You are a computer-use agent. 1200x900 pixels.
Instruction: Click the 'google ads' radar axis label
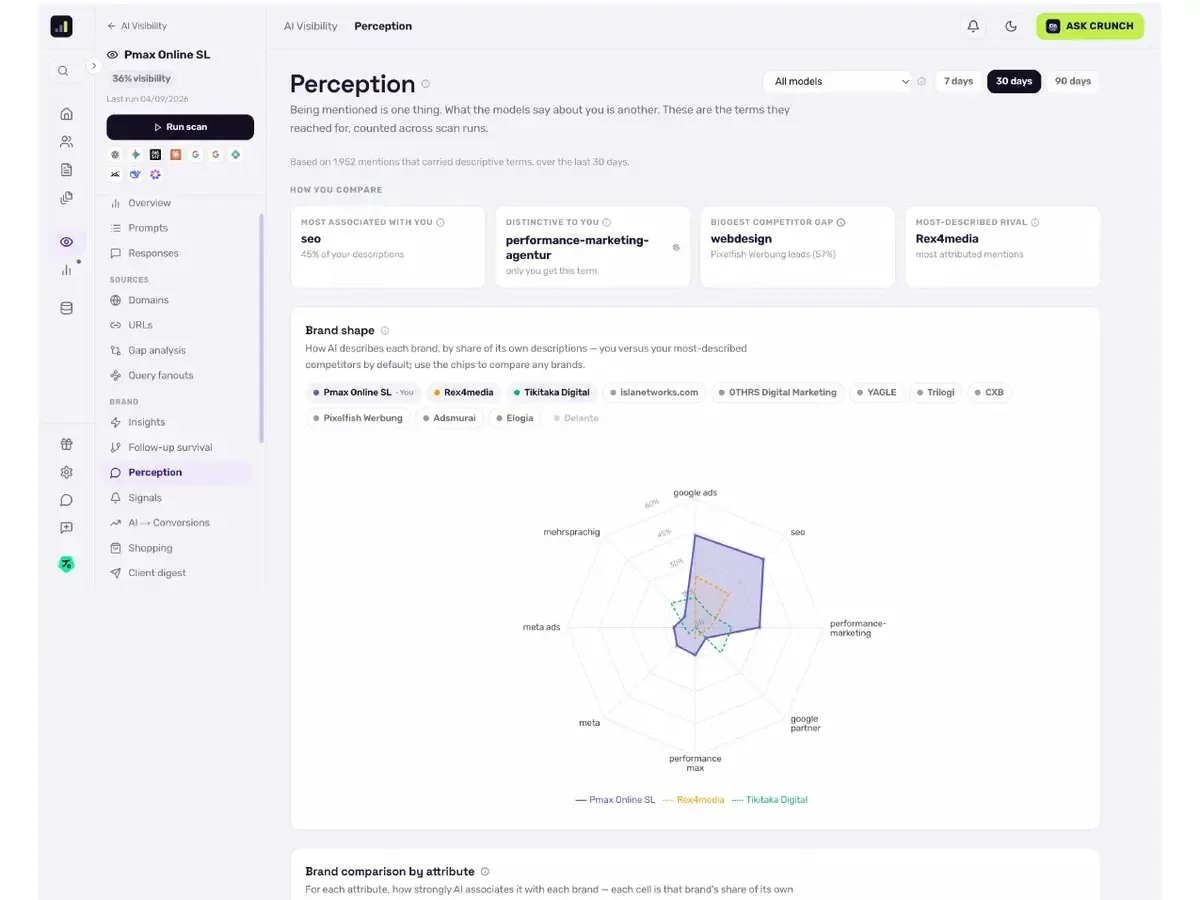(x=695, y=493)
